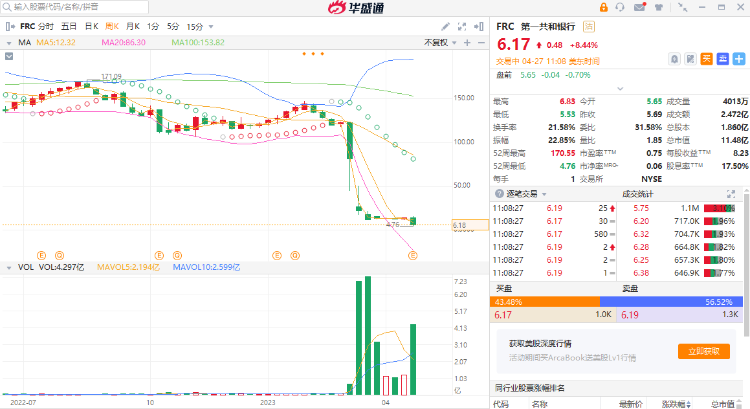The height and width of the screenshot is (409, 750).
Task: Click the 6.18 current price axis label
Action: pos(470,225)
